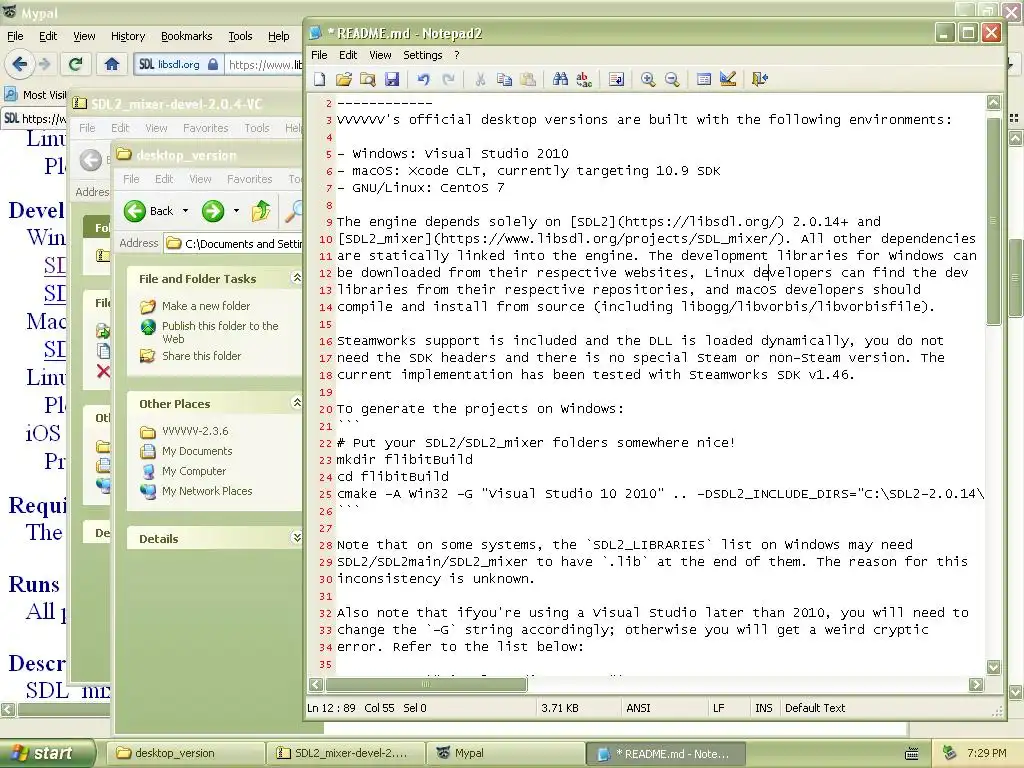
Task: Click the INS mode indicator
Action: point(763,708)
